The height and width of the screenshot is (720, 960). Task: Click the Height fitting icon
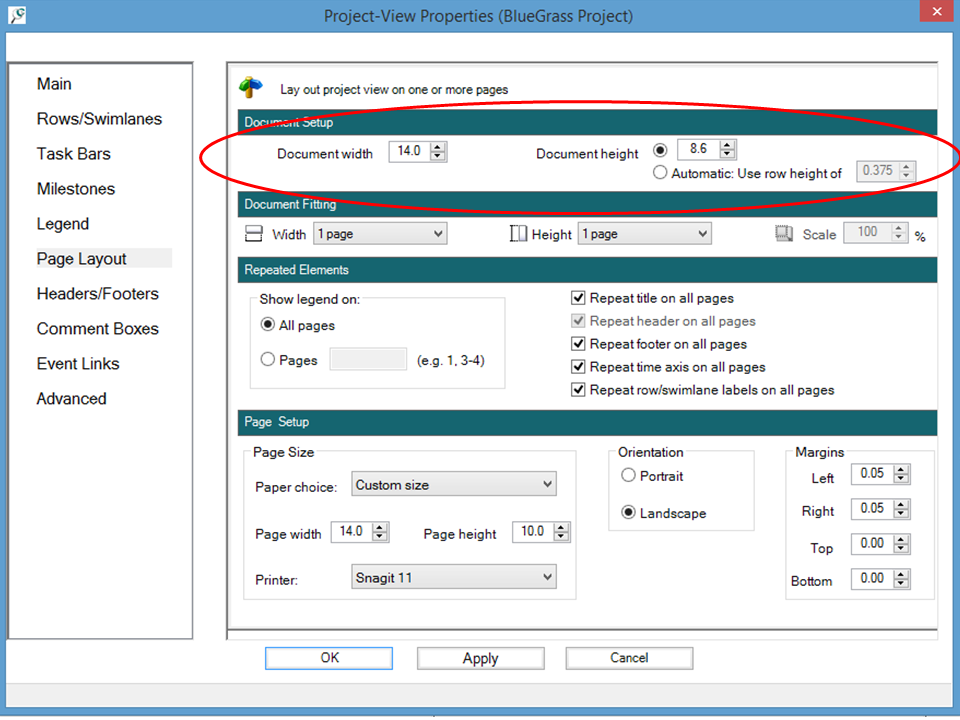[x=518, y=234]
